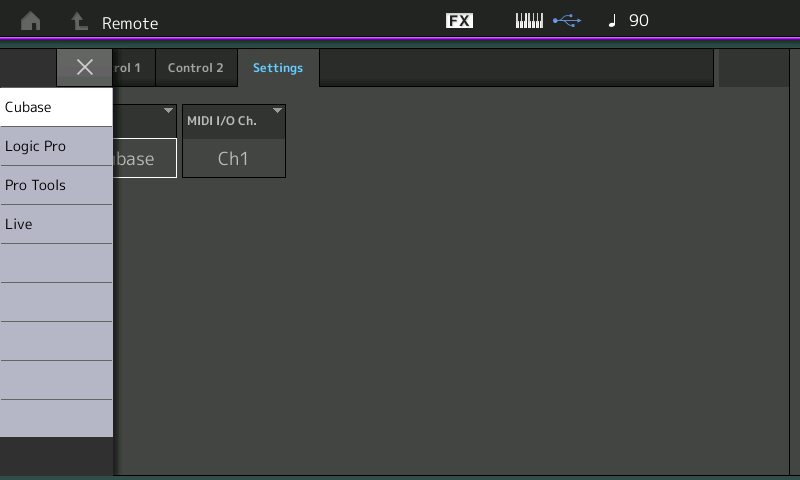The height and width of the screenshot is (480, 800).
Task: Open the Settings tab
Action: pos(278,68)
